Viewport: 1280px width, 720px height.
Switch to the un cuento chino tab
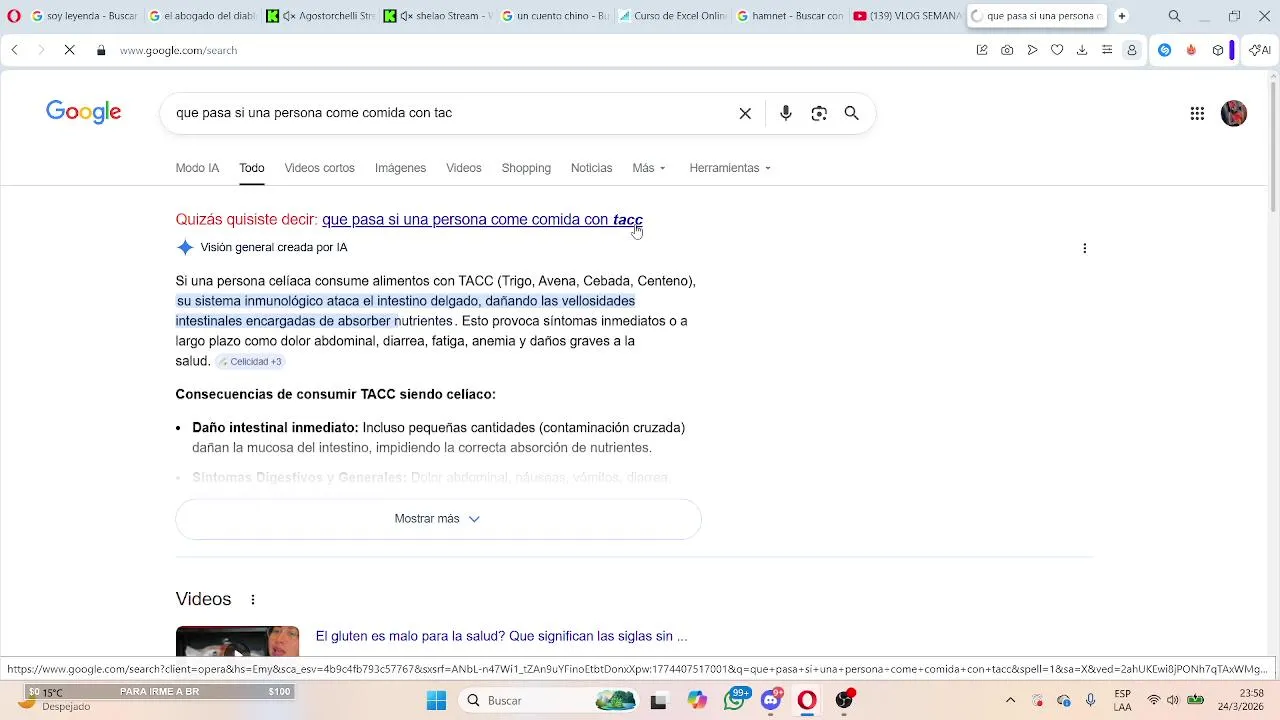556,16
